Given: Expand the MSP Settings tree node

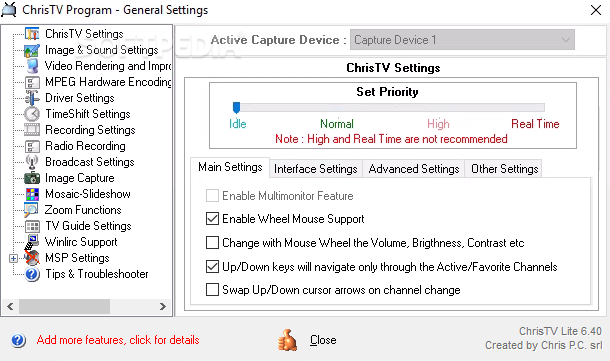Looking at the screenshot, I should [13, 258].
